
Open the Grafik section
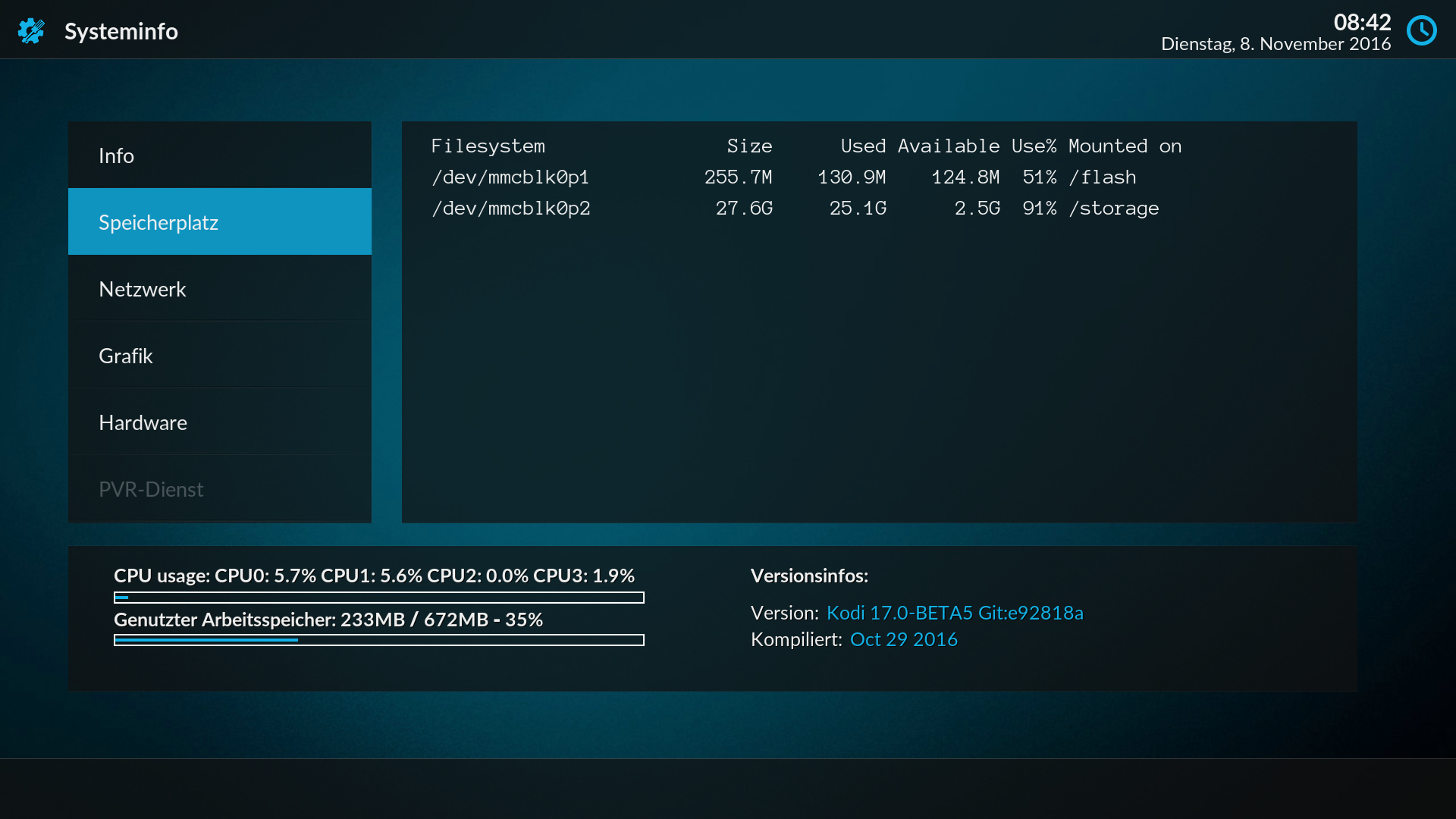coord(220,356)
